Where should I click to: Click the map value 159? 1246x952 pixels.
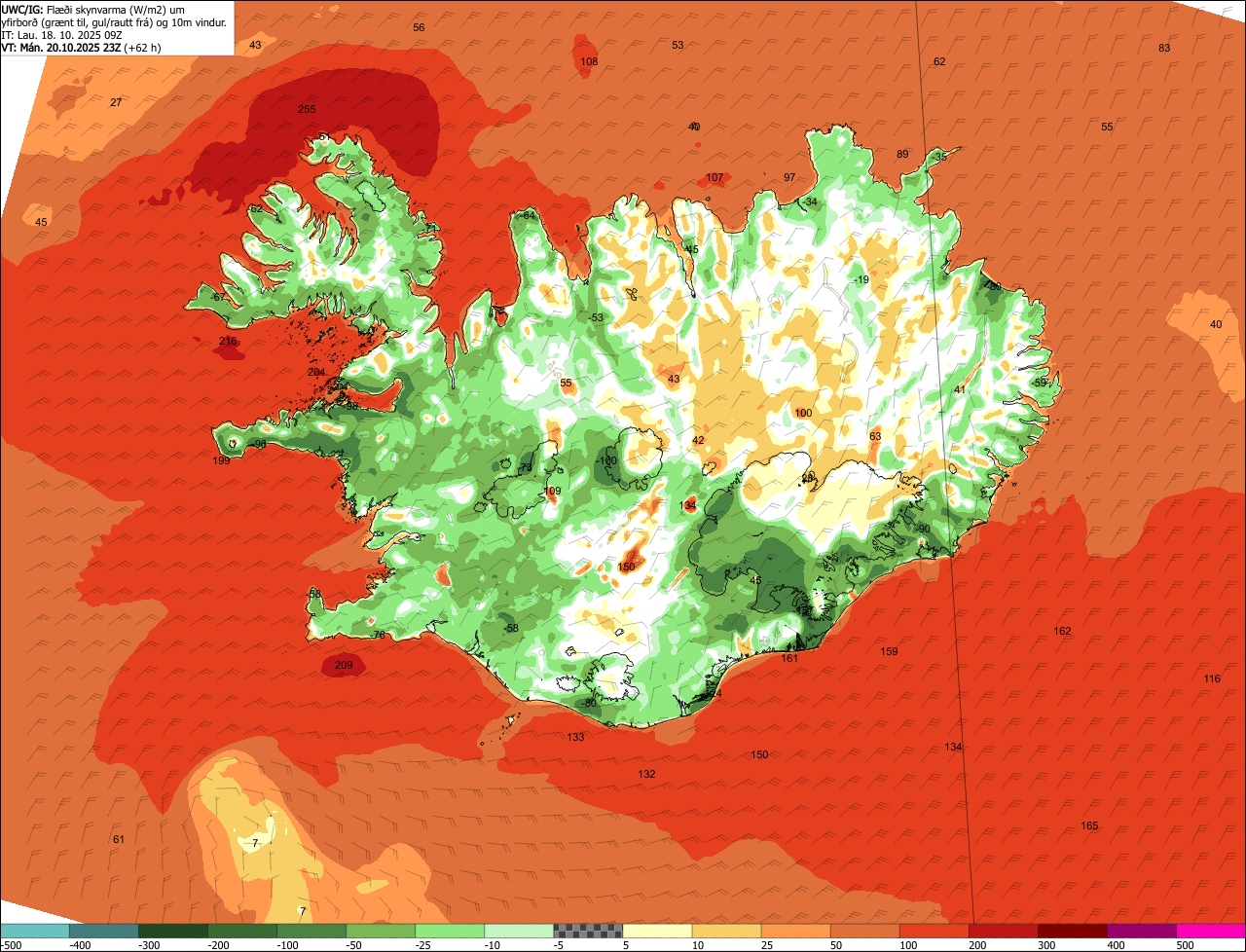[x=889, y=651]
